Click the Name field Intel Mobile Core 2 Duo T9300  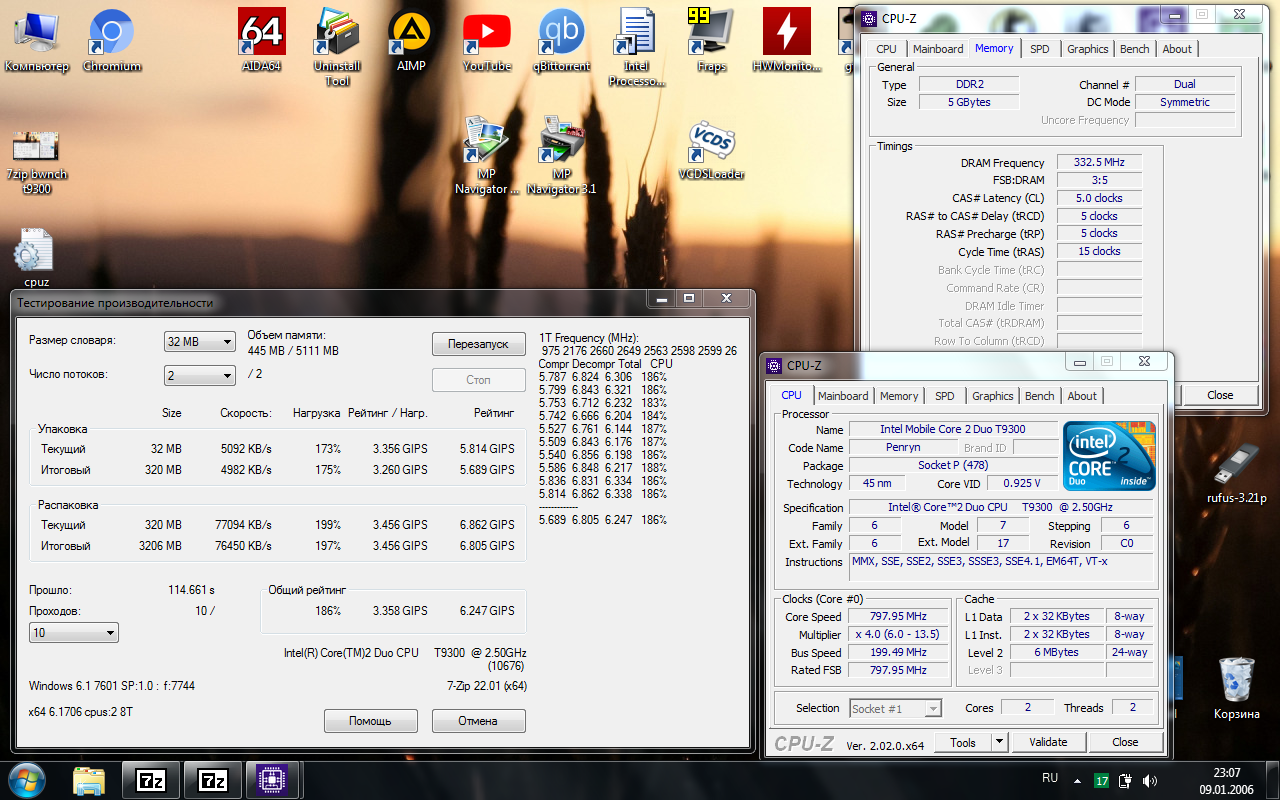pos(952,429)
